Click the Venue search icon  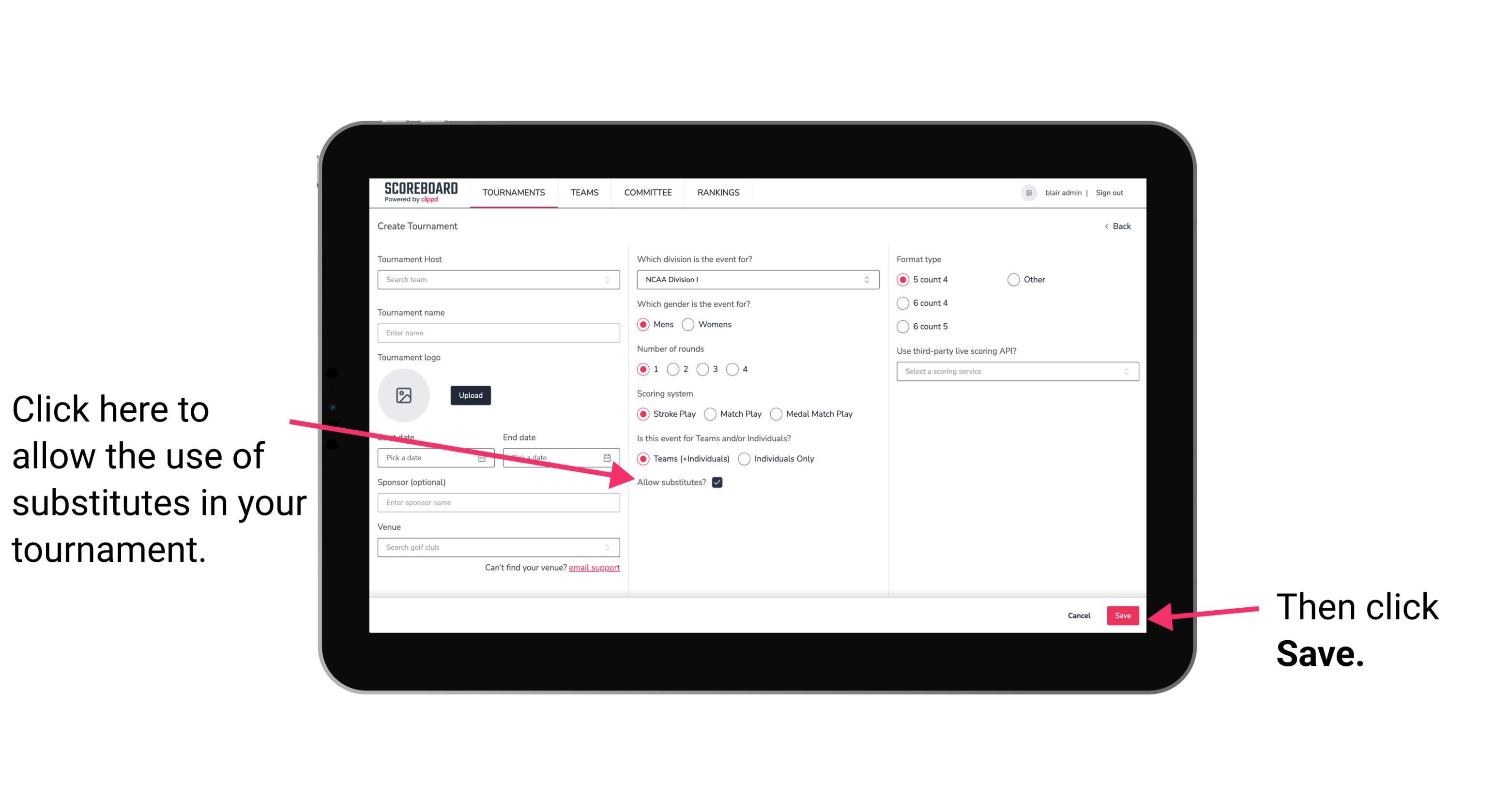coord(609,548)
